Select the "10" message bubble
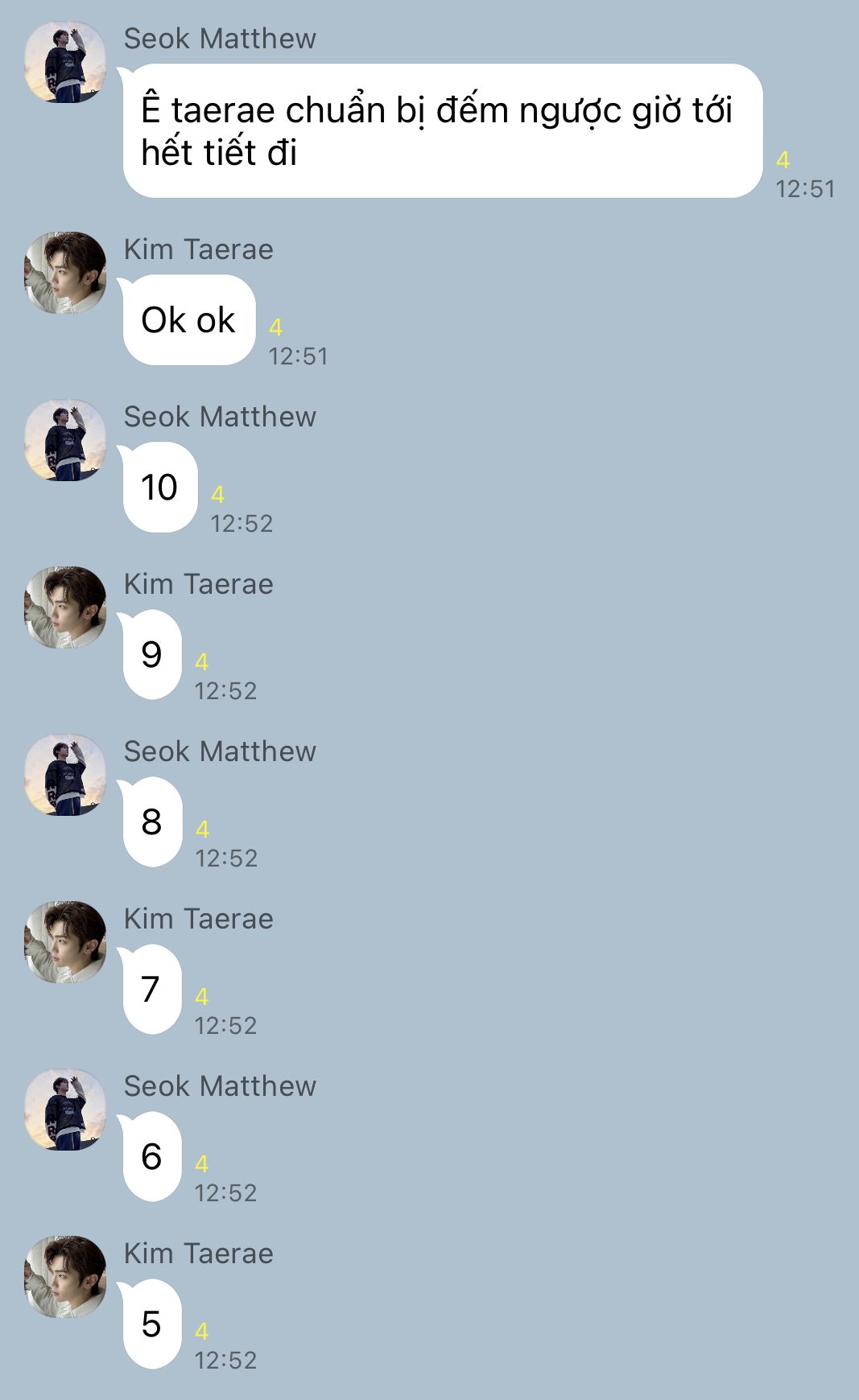Screen dimensions: 859x1400 tap(159, 487)
